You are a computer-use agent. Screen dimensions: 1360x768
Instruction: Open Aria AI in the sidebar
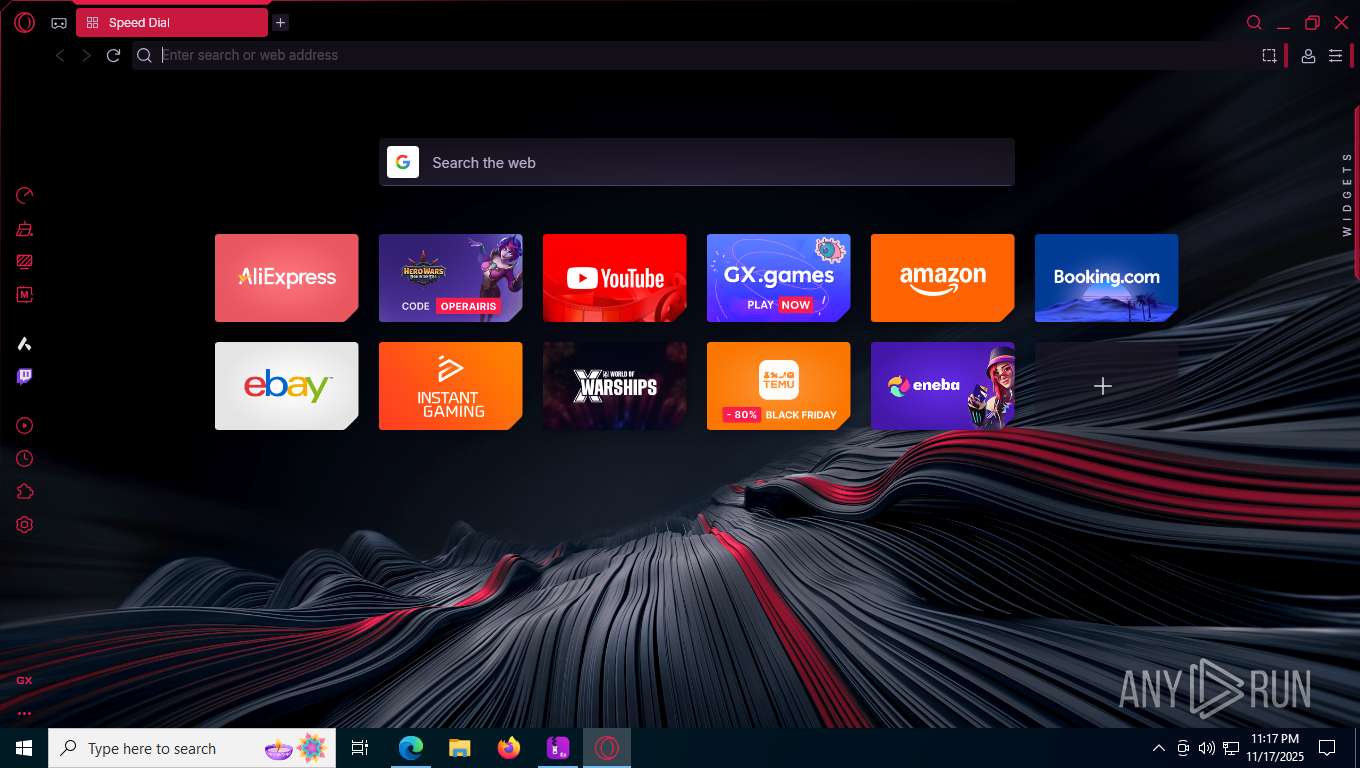[x=25, y=344]
